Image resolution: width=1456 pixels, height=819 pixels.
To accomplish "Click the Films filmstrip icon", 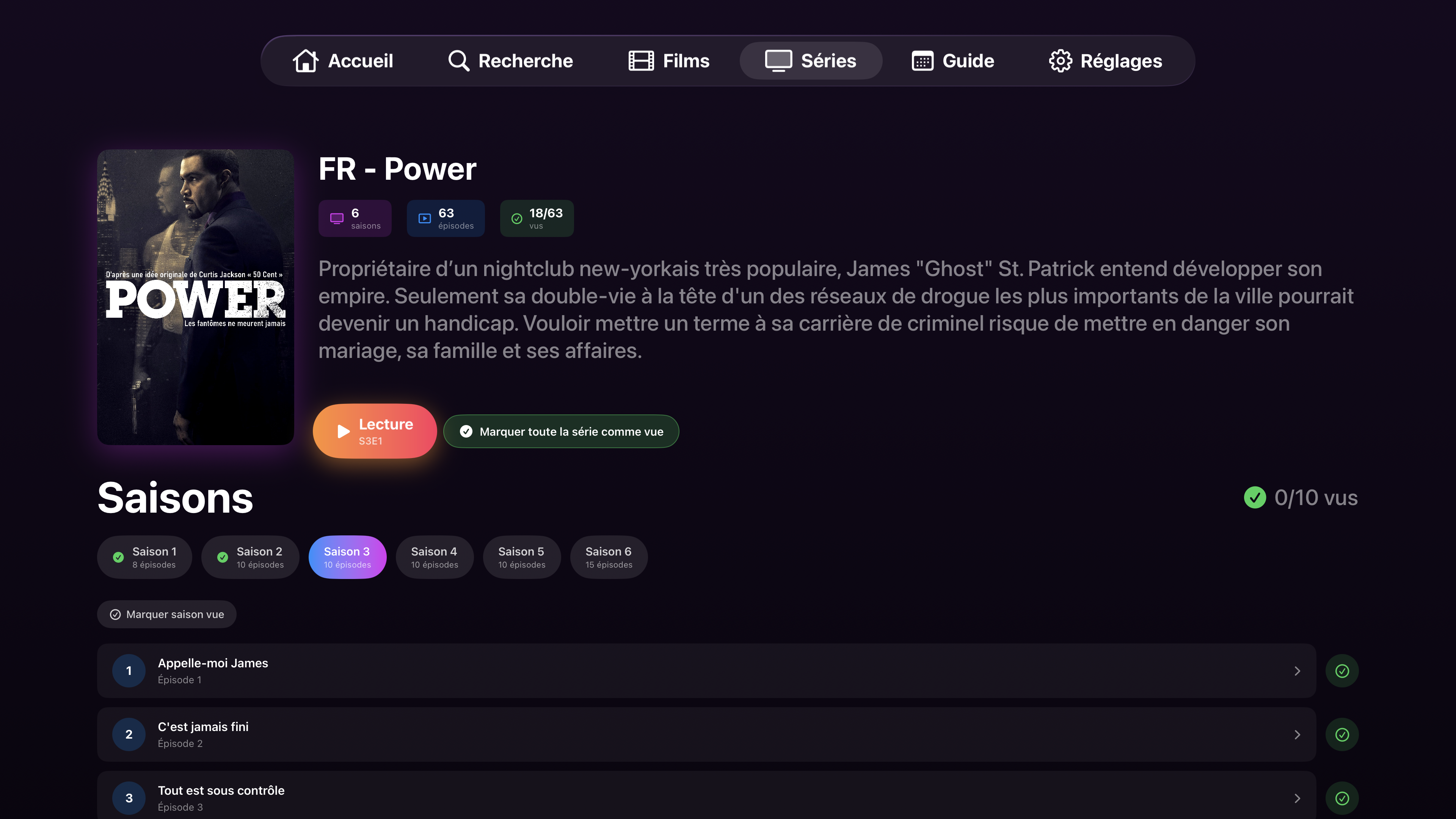I will [641, 61].
